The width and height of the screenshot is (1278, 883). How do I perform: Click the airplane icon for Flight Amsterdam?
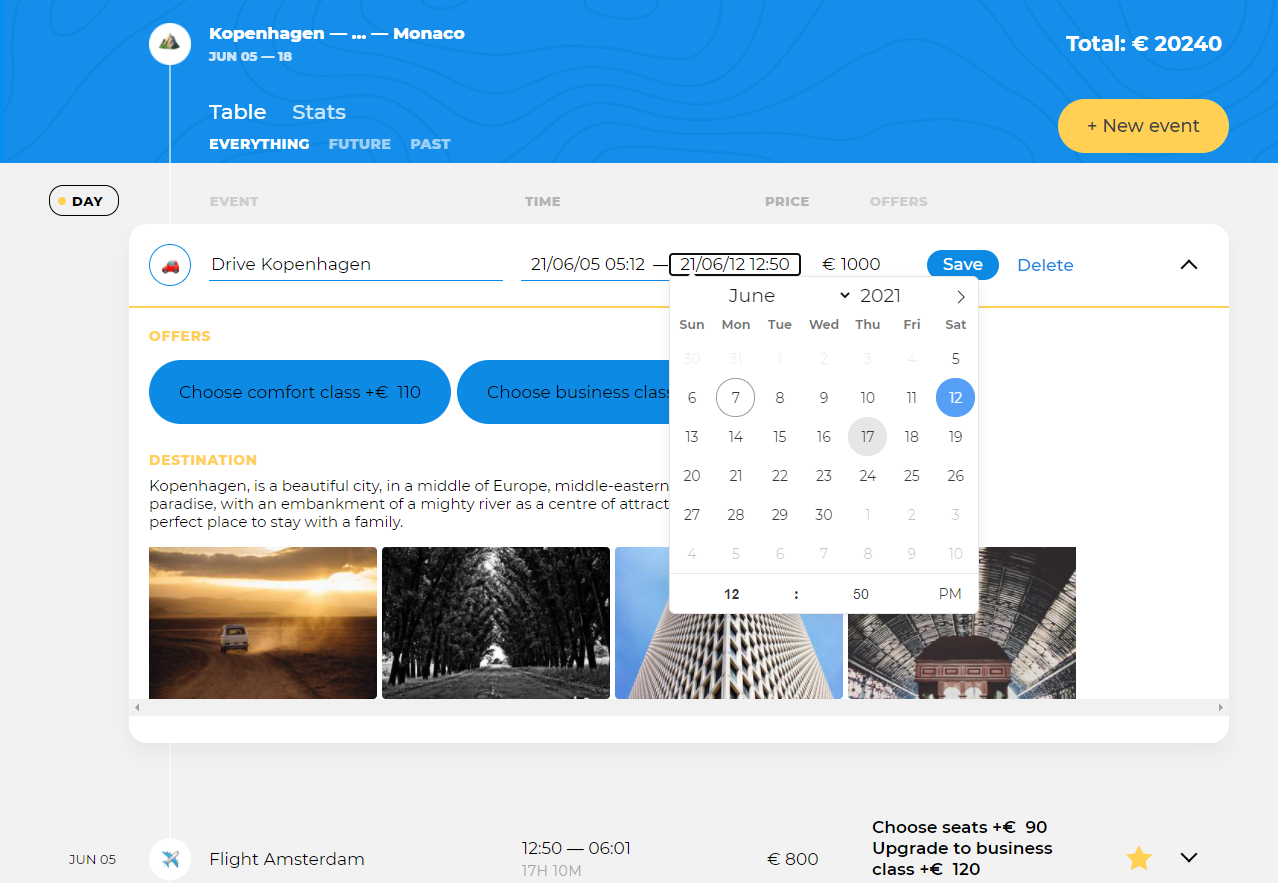coord(170,859)
